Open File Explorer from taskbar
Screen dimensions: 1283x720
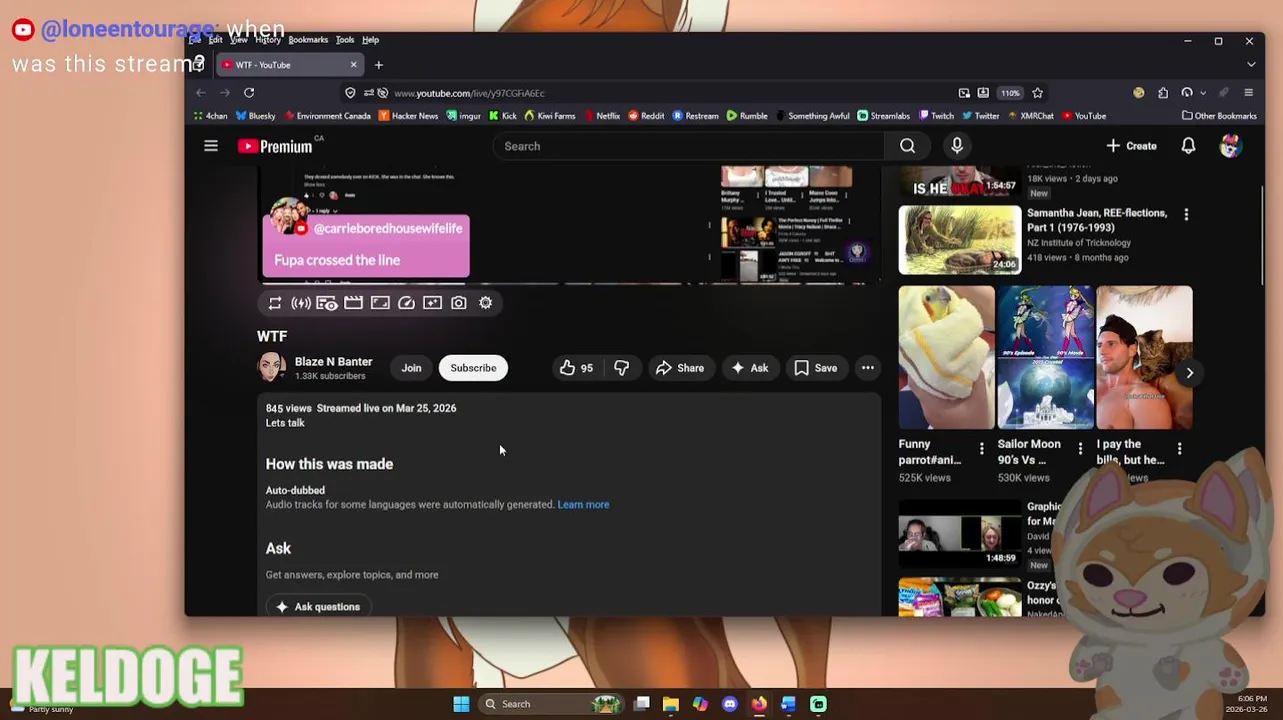[x=671, y=704]
